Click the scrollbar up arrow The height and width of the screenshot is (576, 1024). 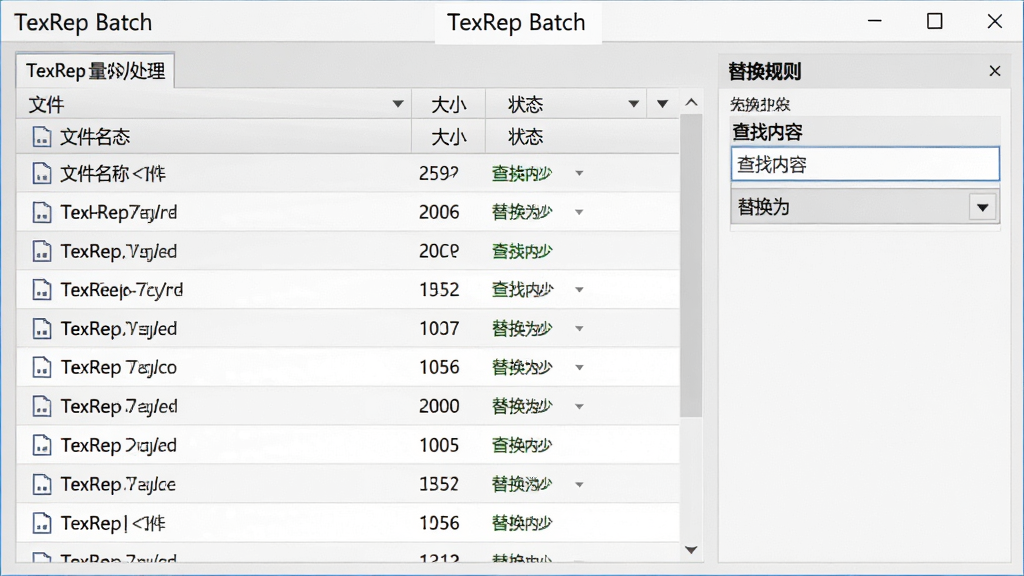coord(691,103)
